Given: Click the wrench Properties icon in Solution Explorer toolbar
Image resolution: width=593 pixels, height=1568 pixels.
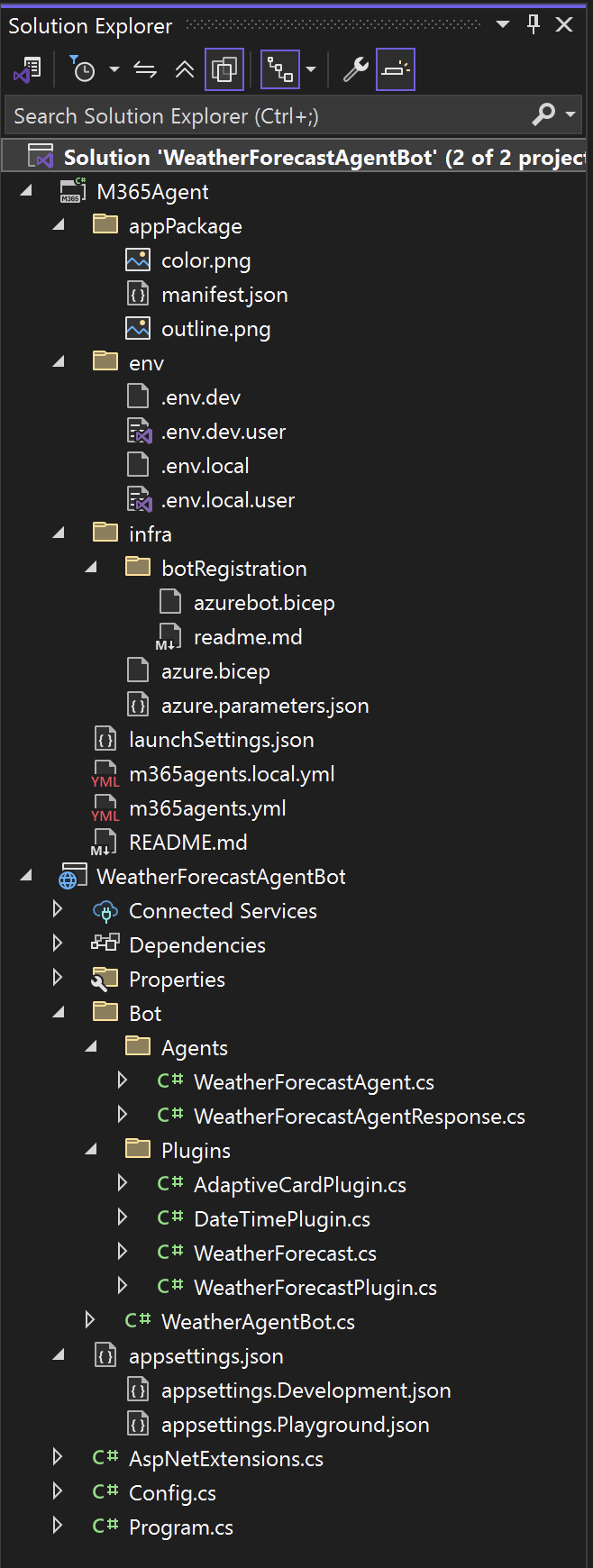Looking at the screenshot, I should 353,69.
